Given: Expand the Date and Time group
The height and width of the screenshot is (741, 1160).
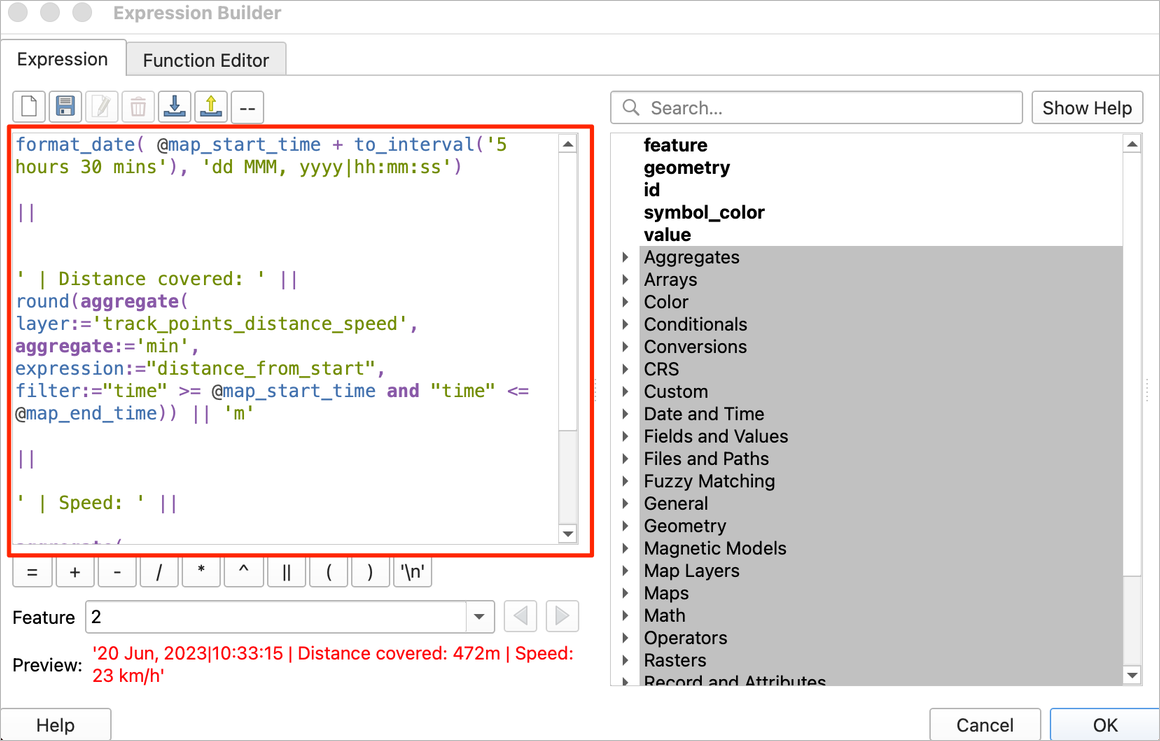Looking at the screenshot, I should point(626,414).
